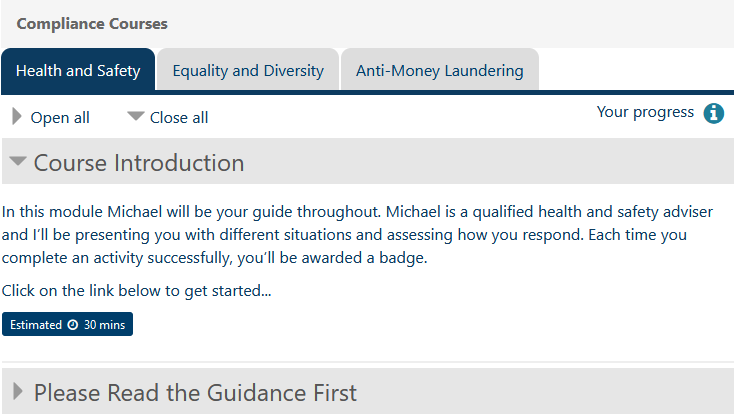This screenshot has height=418, width=734.
Task: Click the 30 mins duration text
Action: pyautogui.click(x=104, y=325)
